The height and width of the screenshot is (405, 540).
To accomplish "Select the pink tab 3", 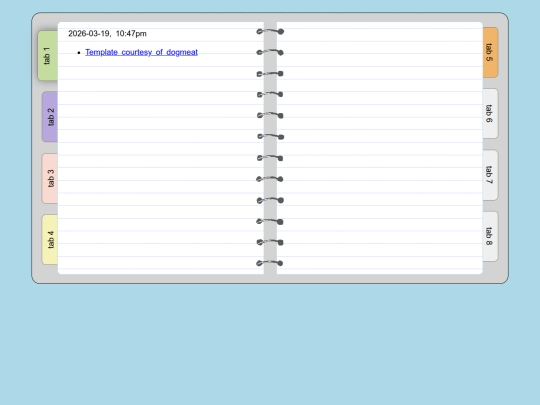I will click(x=50, y=178).
